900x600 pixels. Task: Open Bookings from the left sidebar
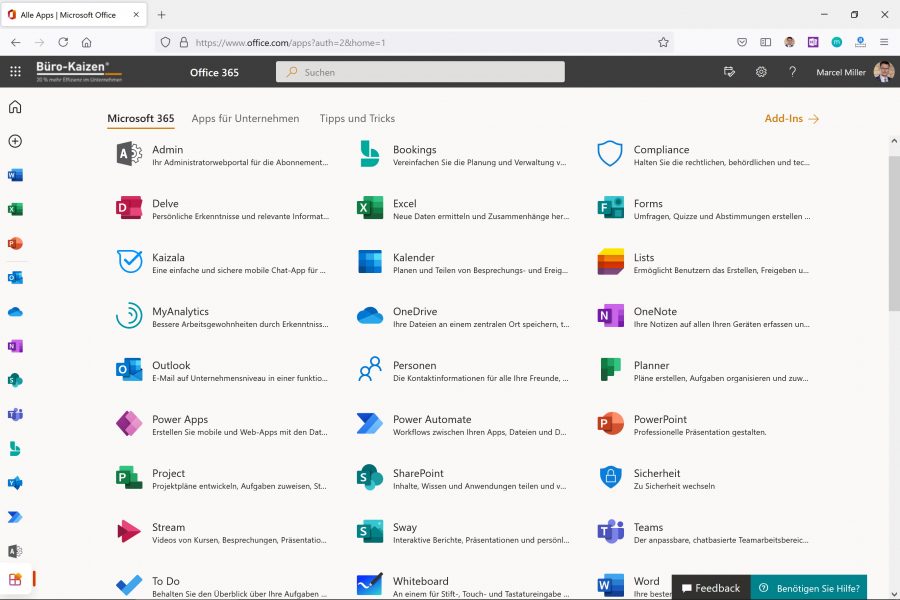(x=15, y=448)
